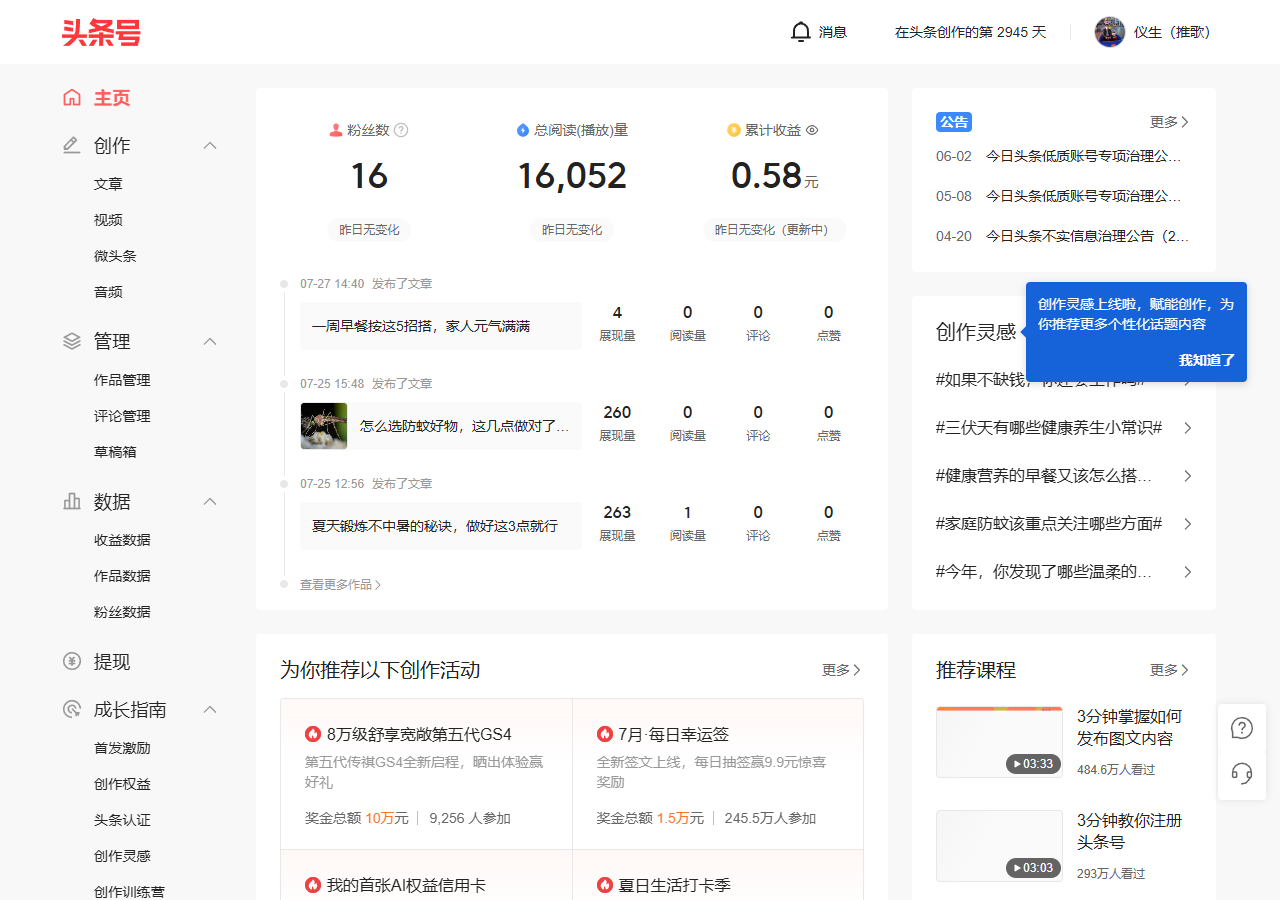Click the flame icon for 我的首张AI权益信用卡

pos(313,885)
